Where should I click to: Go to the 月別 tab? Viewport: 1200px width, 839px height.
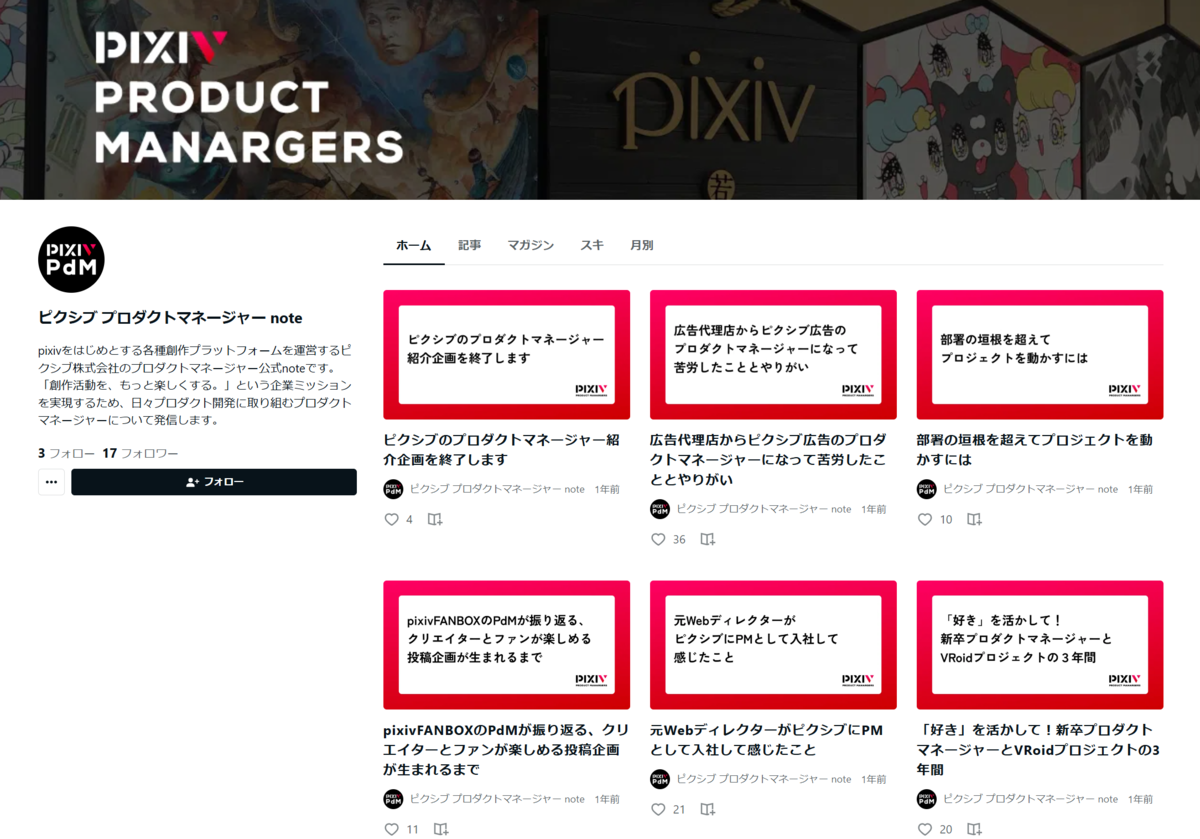point(641,245)
